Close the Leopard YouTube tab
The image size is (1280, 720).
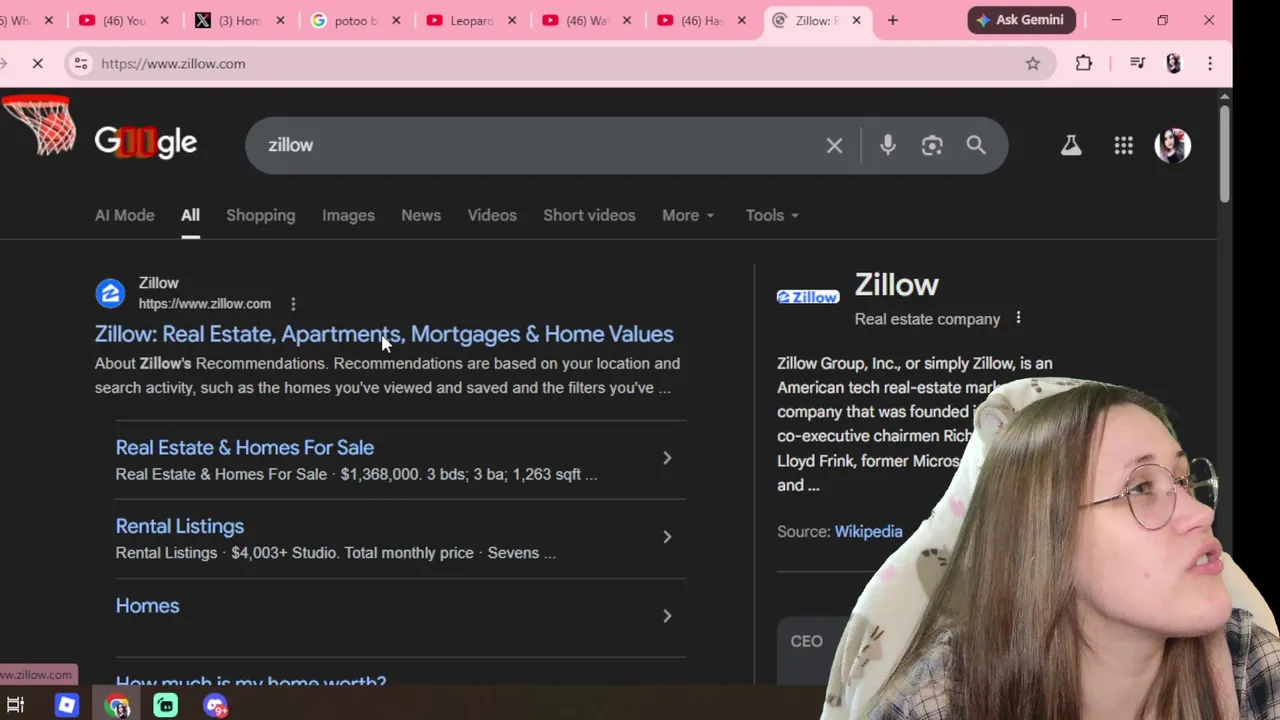(511, 20)
